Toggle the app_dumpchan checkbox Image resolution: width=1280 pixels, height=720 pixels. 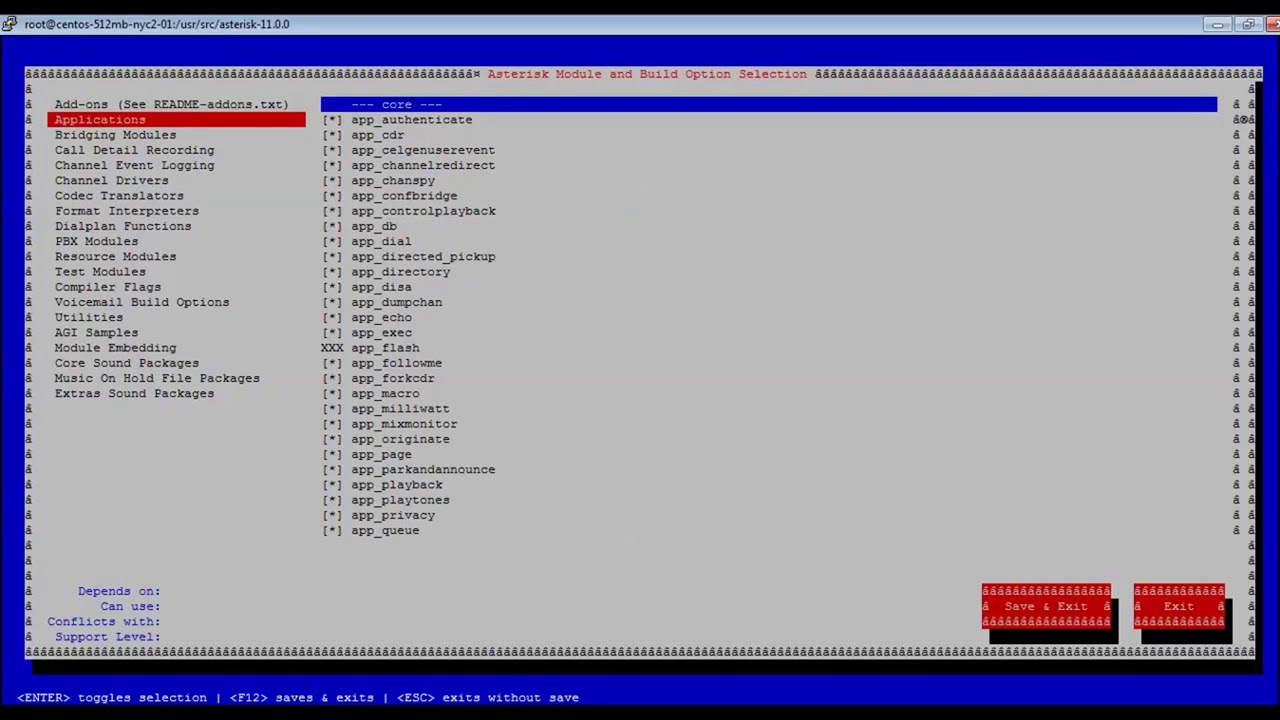point(332,302)
